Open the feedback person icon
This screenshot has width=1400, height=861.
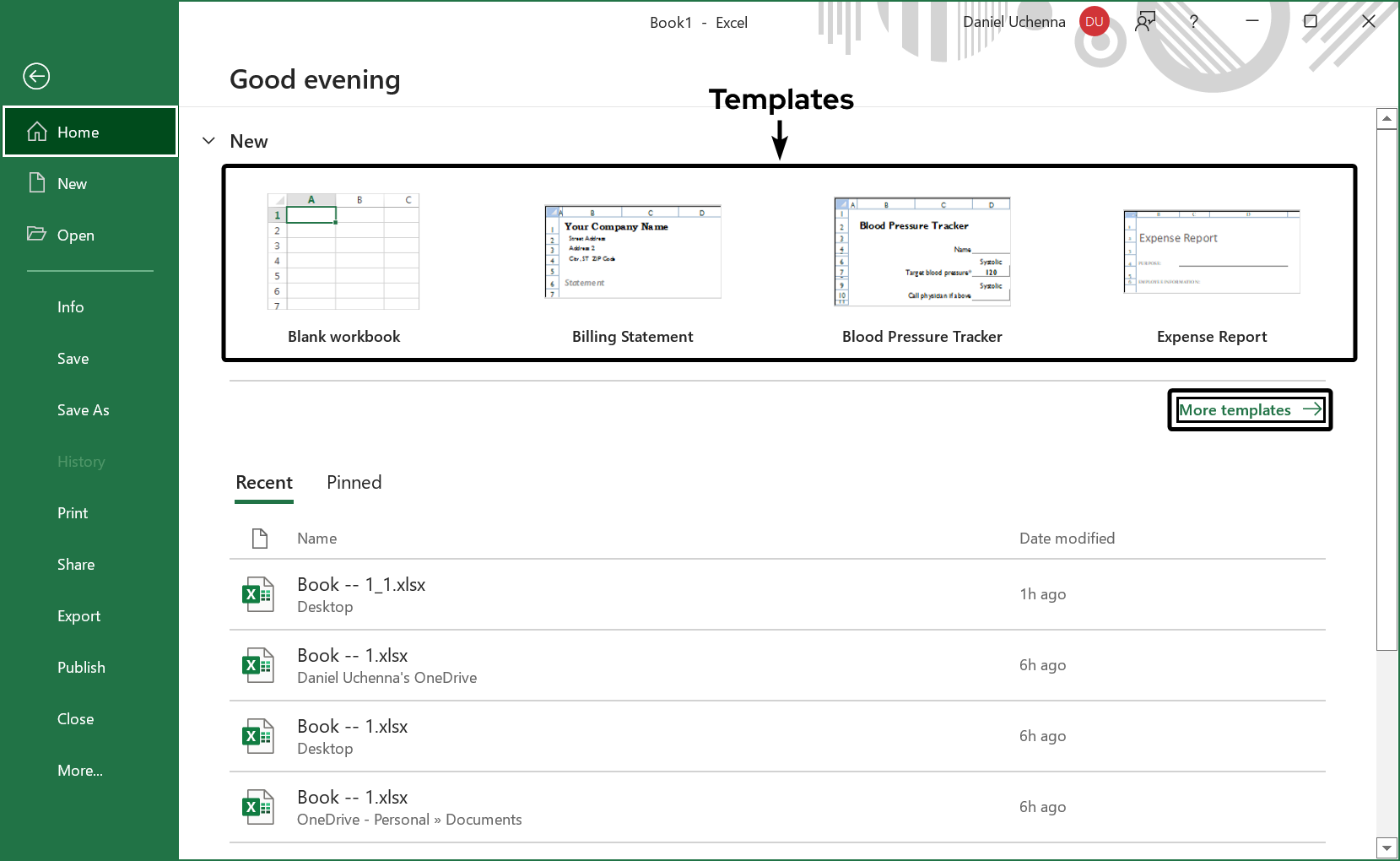point(1145,22)
